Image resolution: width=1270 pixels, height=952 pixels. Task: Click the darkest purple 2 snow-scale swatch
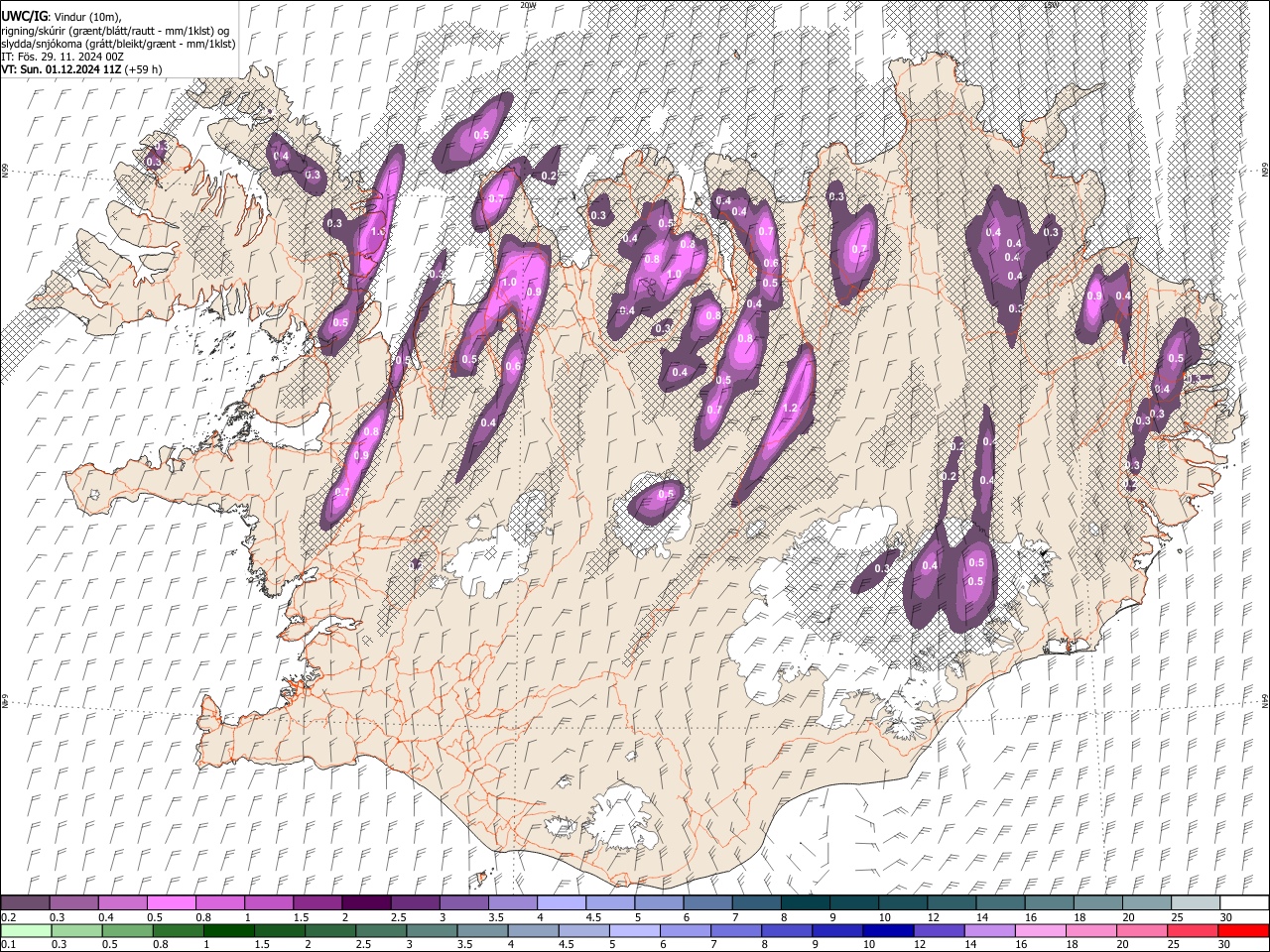366,902
